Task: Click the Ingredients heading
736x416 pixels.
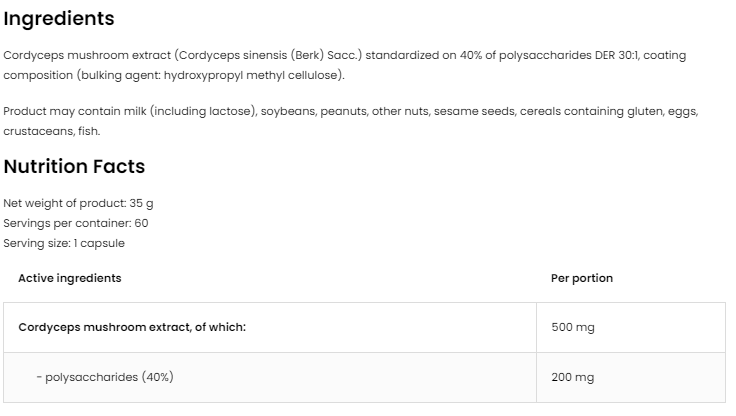Action: [59, 18]
